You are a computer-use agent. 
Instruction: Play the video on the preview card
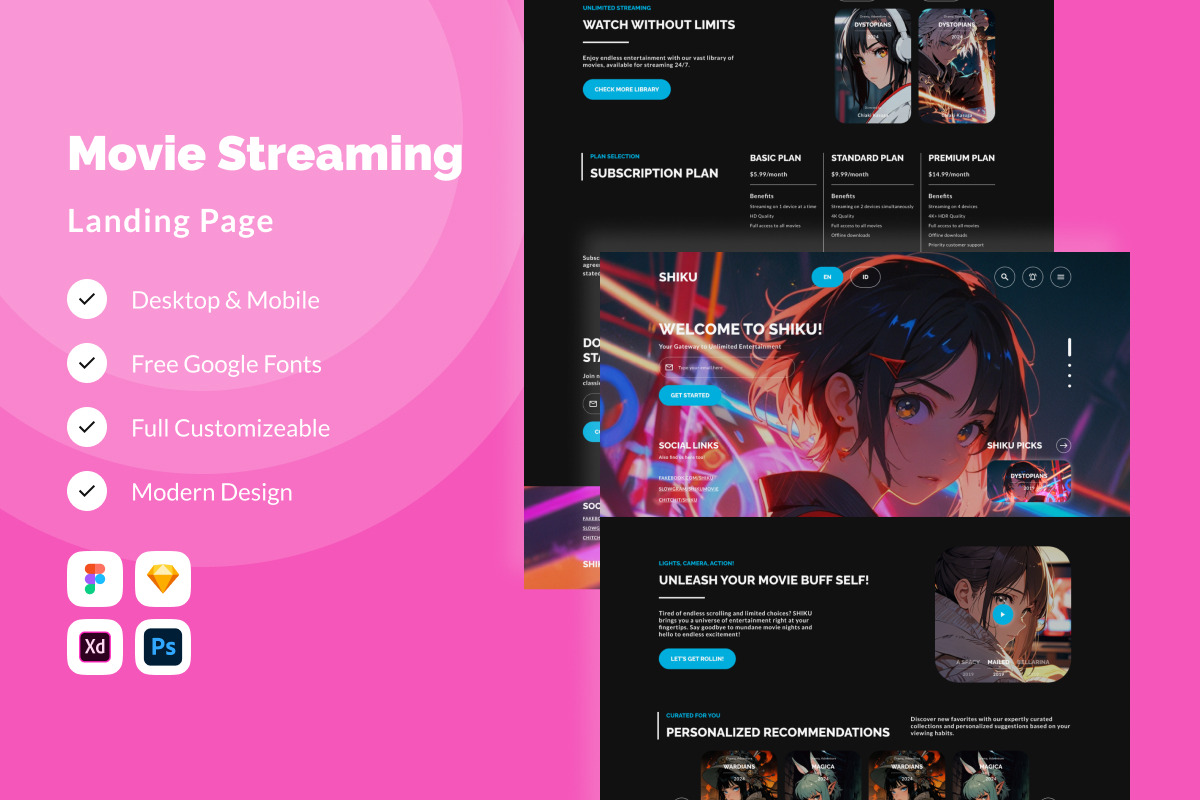pos(1002,614)
